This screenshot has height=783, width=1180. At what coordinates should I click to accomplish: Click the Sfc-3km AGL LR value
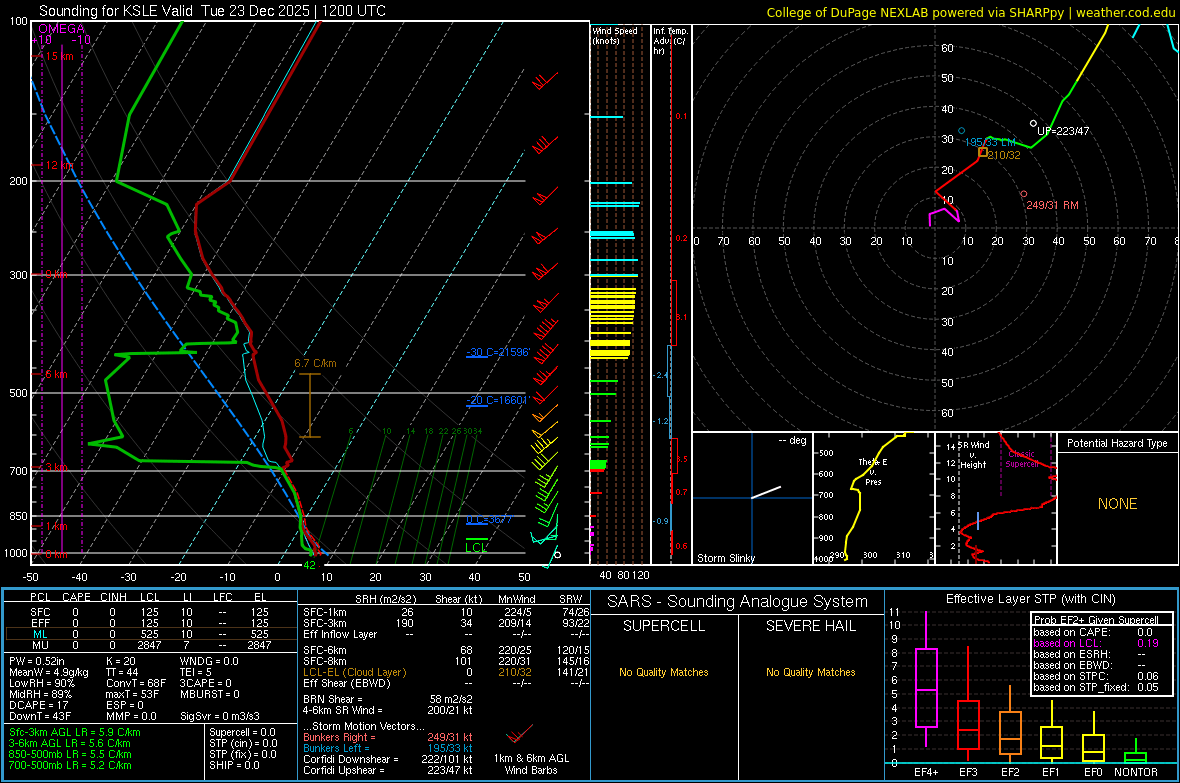coord(75,732)
